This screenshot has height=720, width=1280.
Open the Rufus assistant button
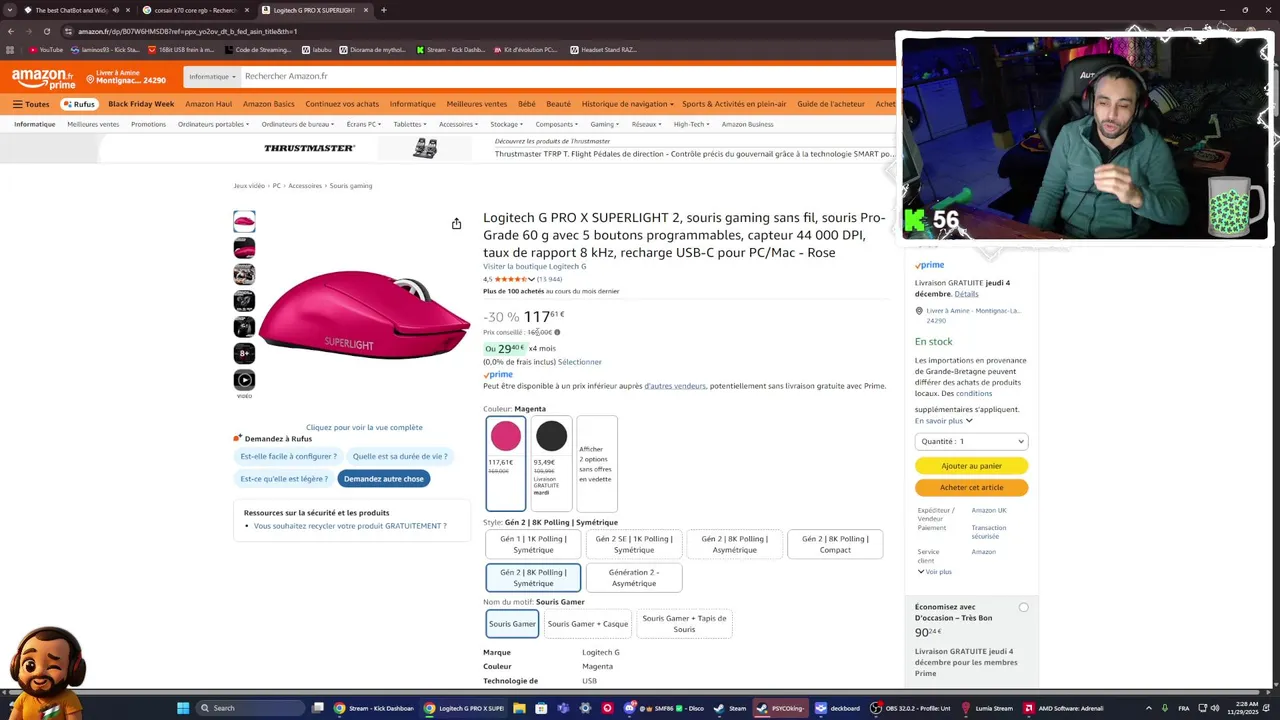(79, 104)
